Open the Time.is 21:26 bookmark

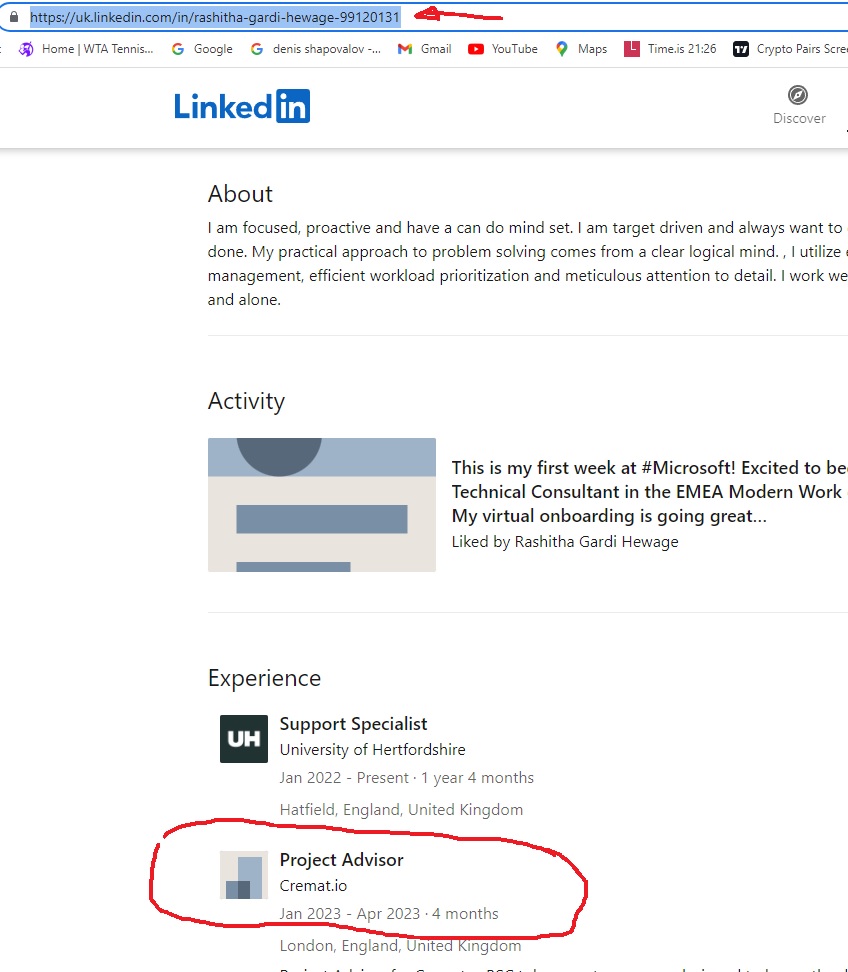click(x=670, y=49)
